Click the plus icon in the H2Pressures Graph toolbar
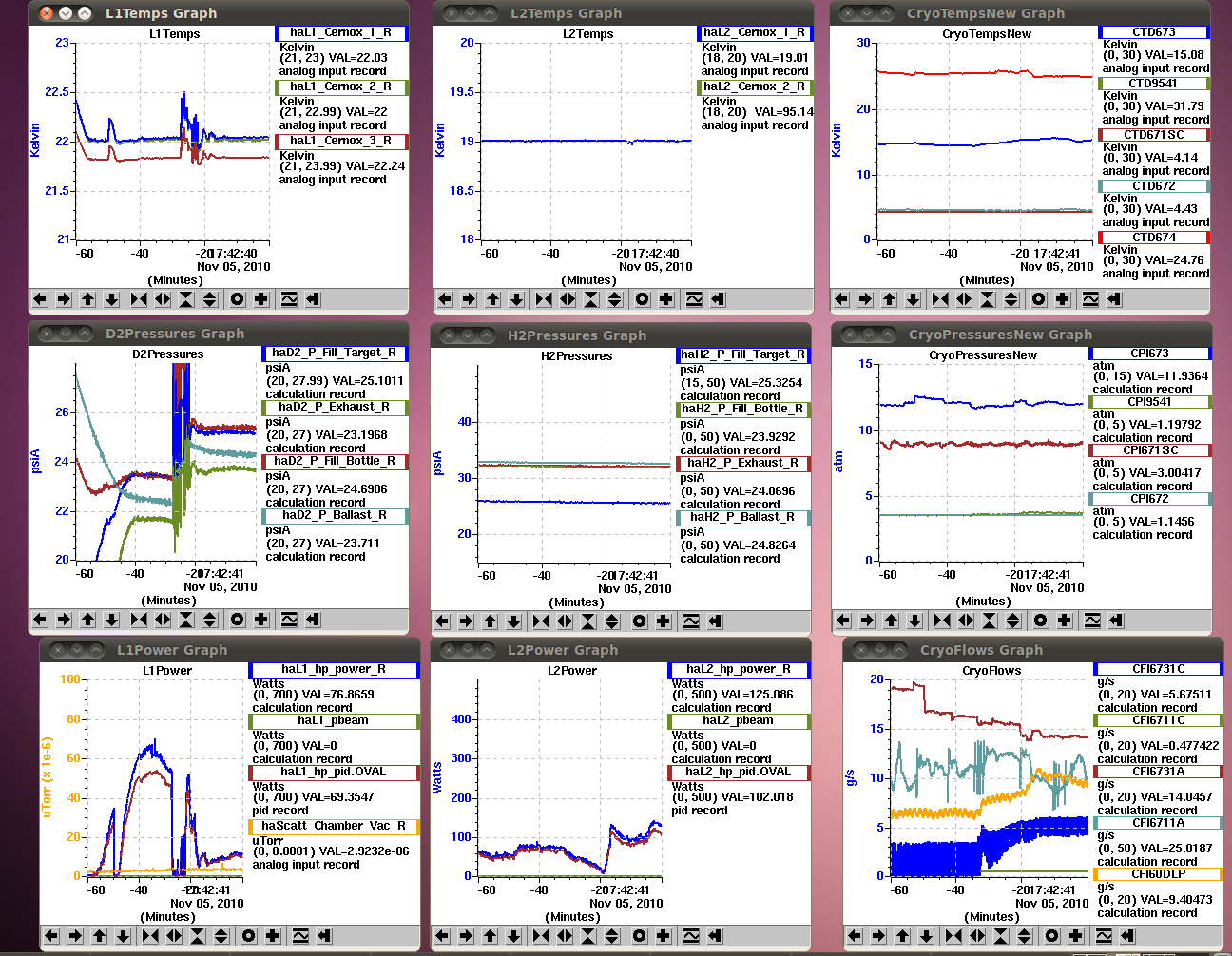 pos(663,621)
